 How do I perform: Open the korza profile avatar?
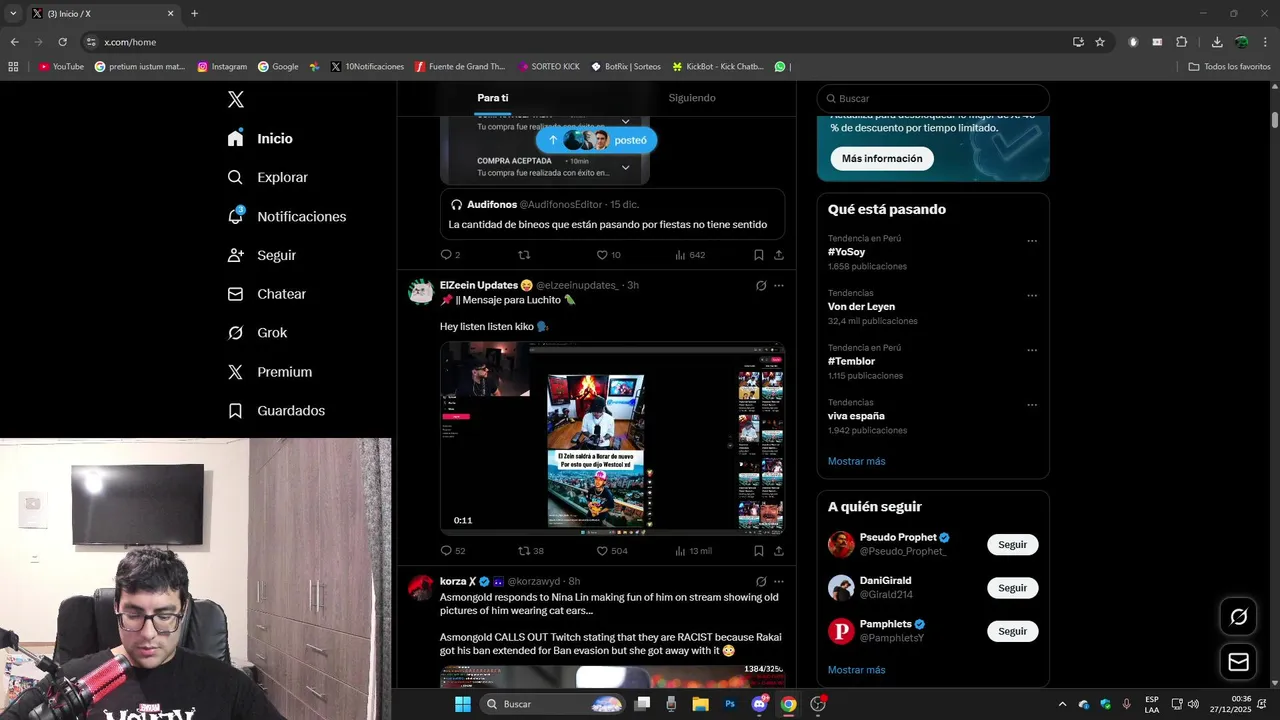[x=421, y=587]
